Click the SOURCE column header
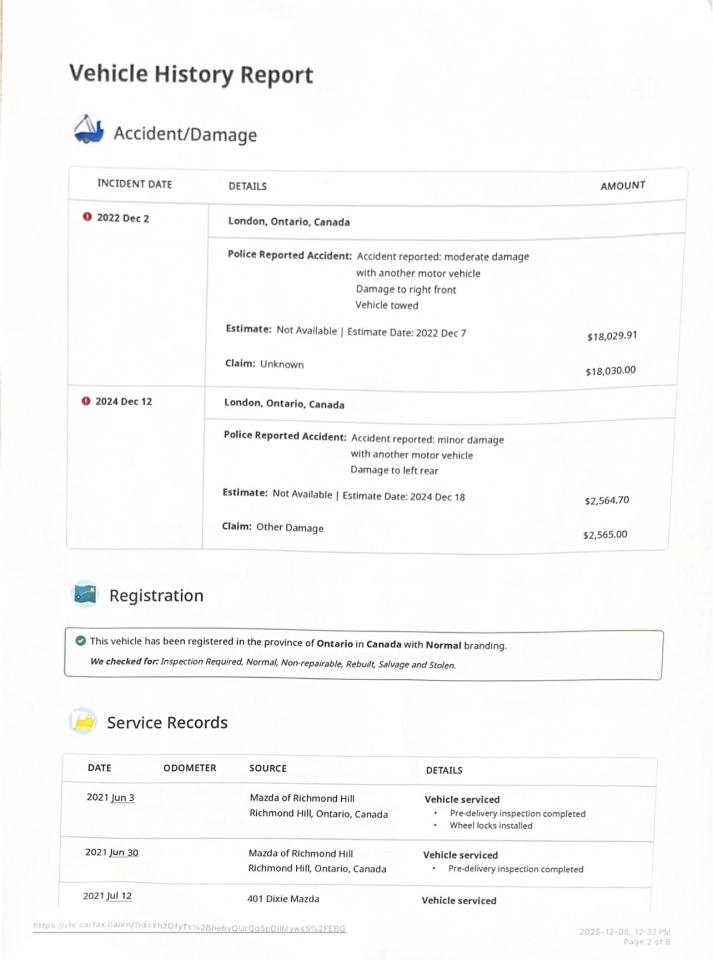This screenshot has height=960, width=713. (x=267, y=768)
